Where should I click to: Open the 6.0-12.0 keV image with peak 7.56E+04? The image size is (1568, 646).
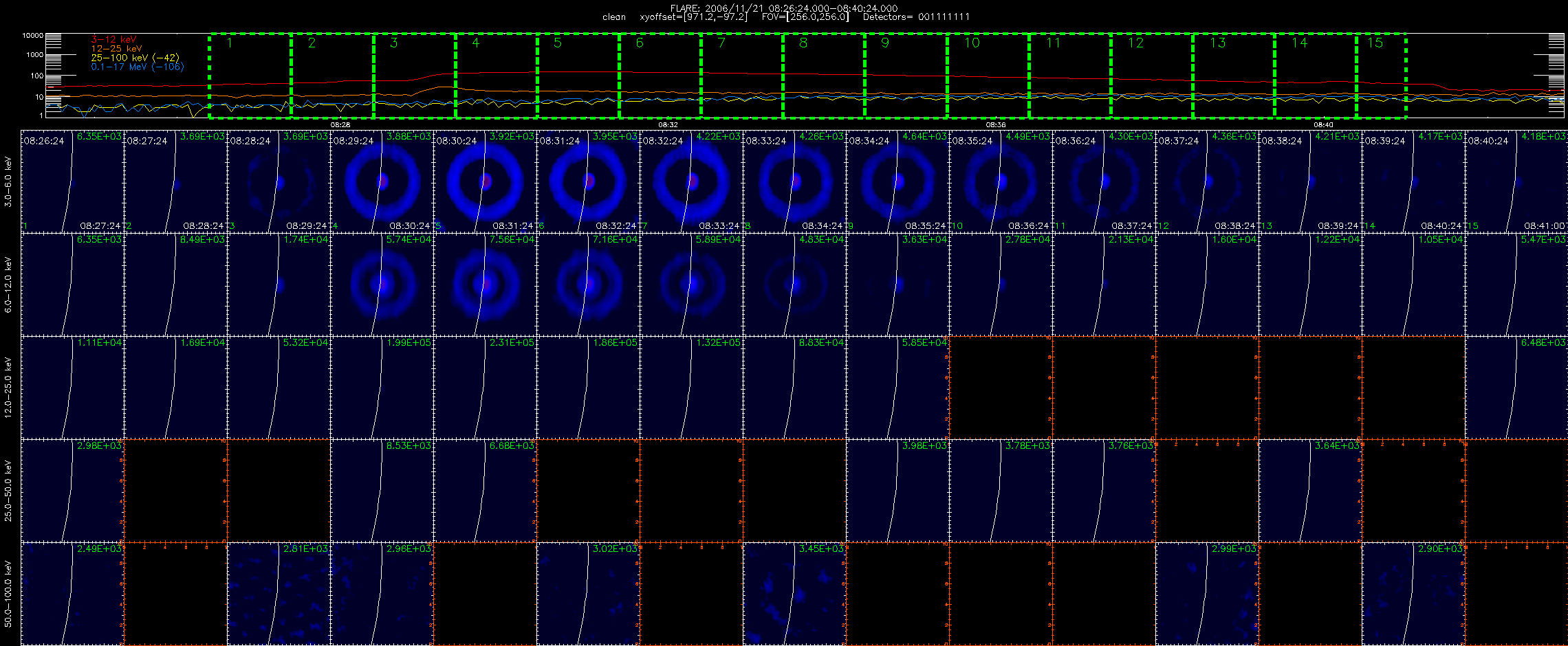coord(485,285)
